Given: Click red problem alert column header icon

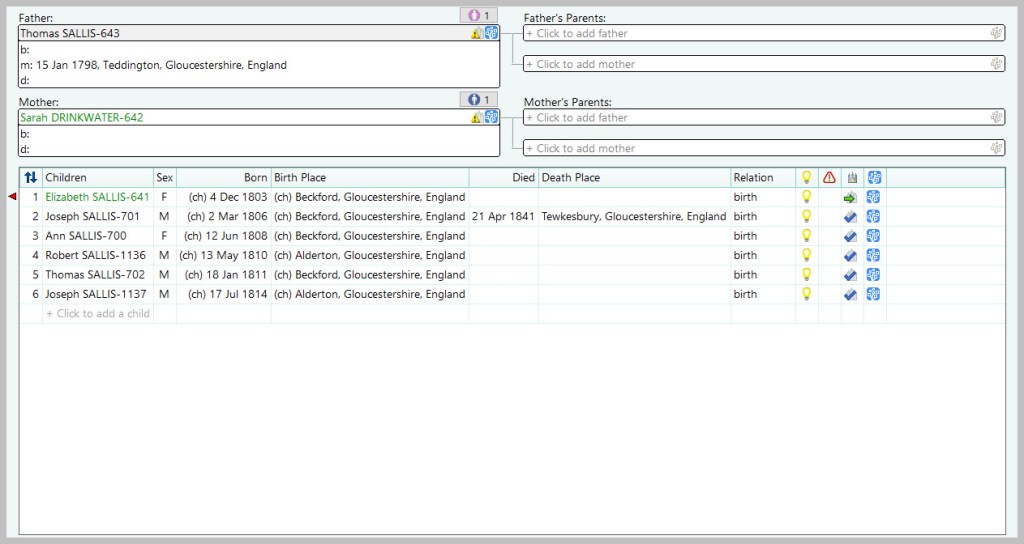Looking at the screenshot, I should pyautogui.click(x=829, y=178).
